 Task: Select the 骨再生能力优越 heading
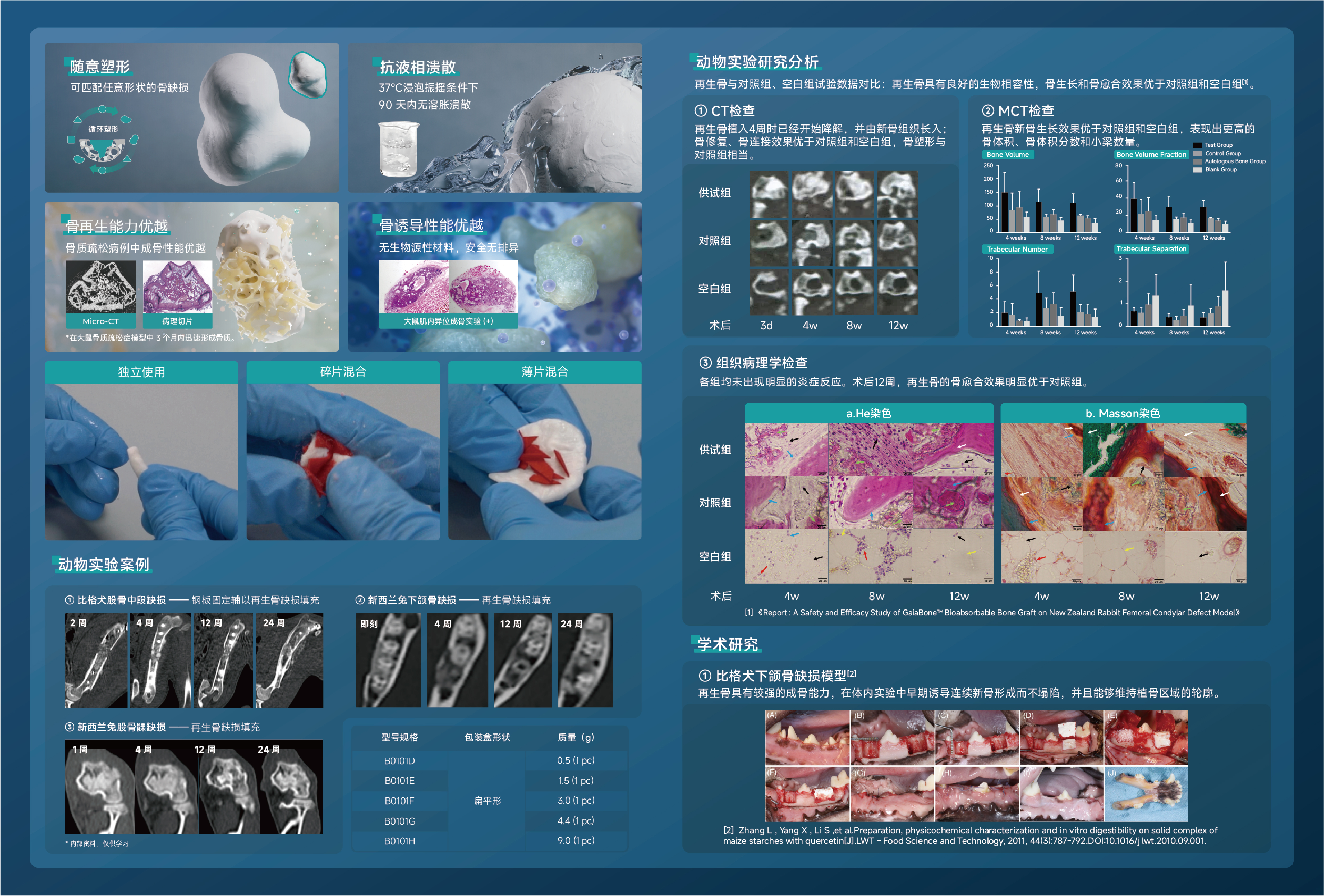[x=117, y=226]
